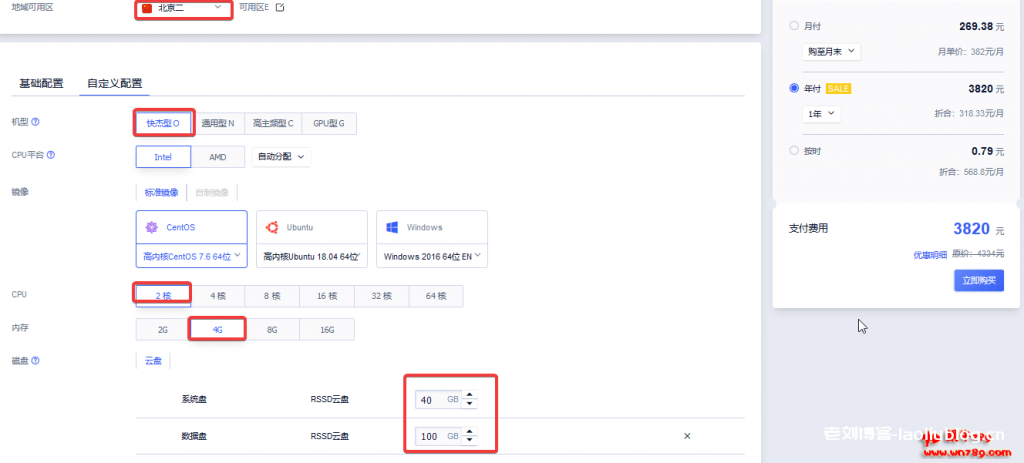Select the 年付 yearly payment radio
Screen dimensions: 1024x463
(794, 88)
